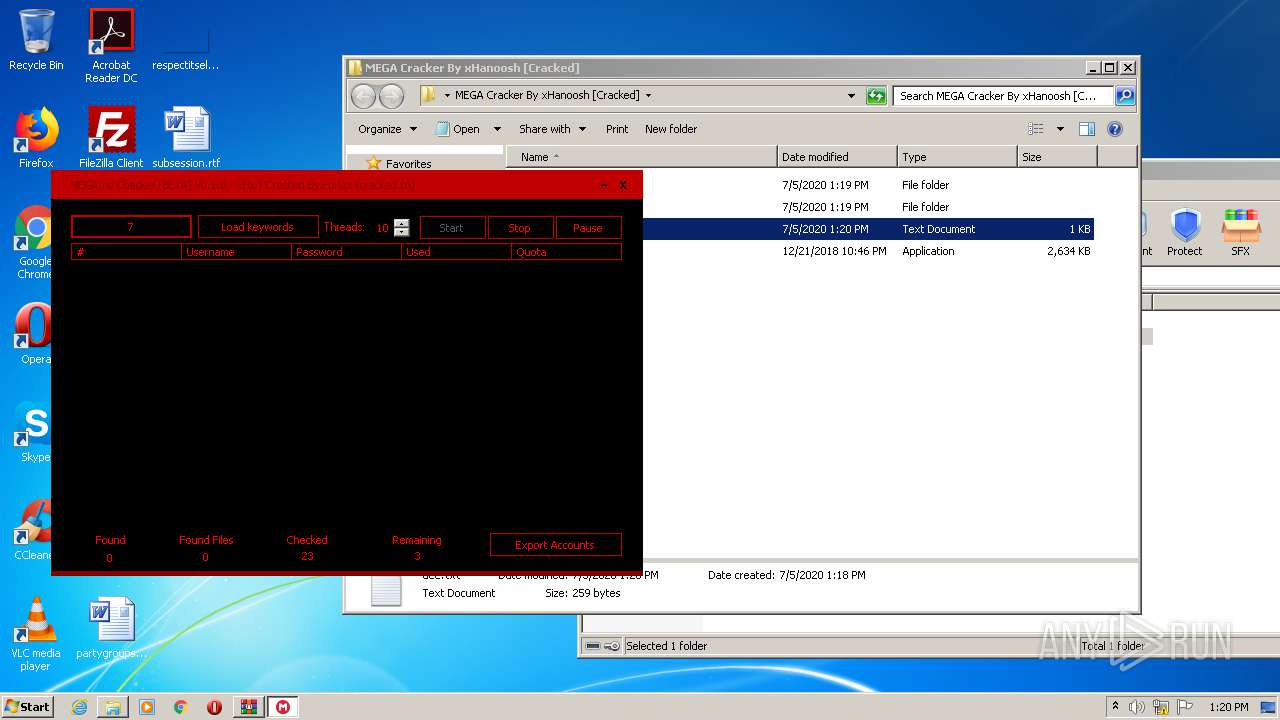Click the Protect icon in WinRAR window
The image size is (1280, 720).
tap(1185, 233)
